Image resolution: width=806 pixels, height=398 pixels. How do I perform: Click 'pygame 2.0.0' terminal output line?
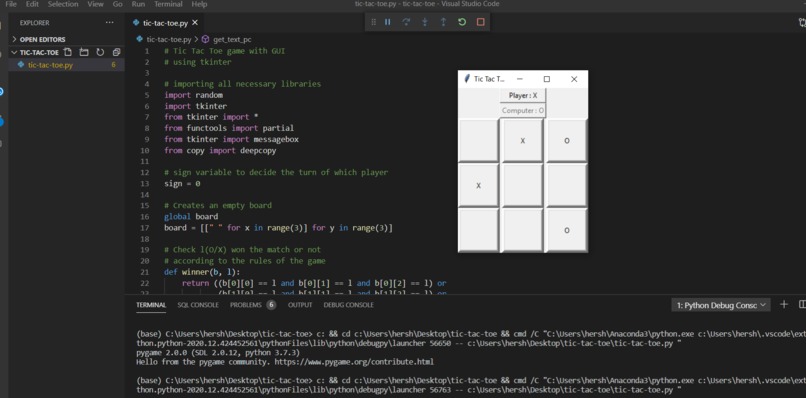coord(217,353)
